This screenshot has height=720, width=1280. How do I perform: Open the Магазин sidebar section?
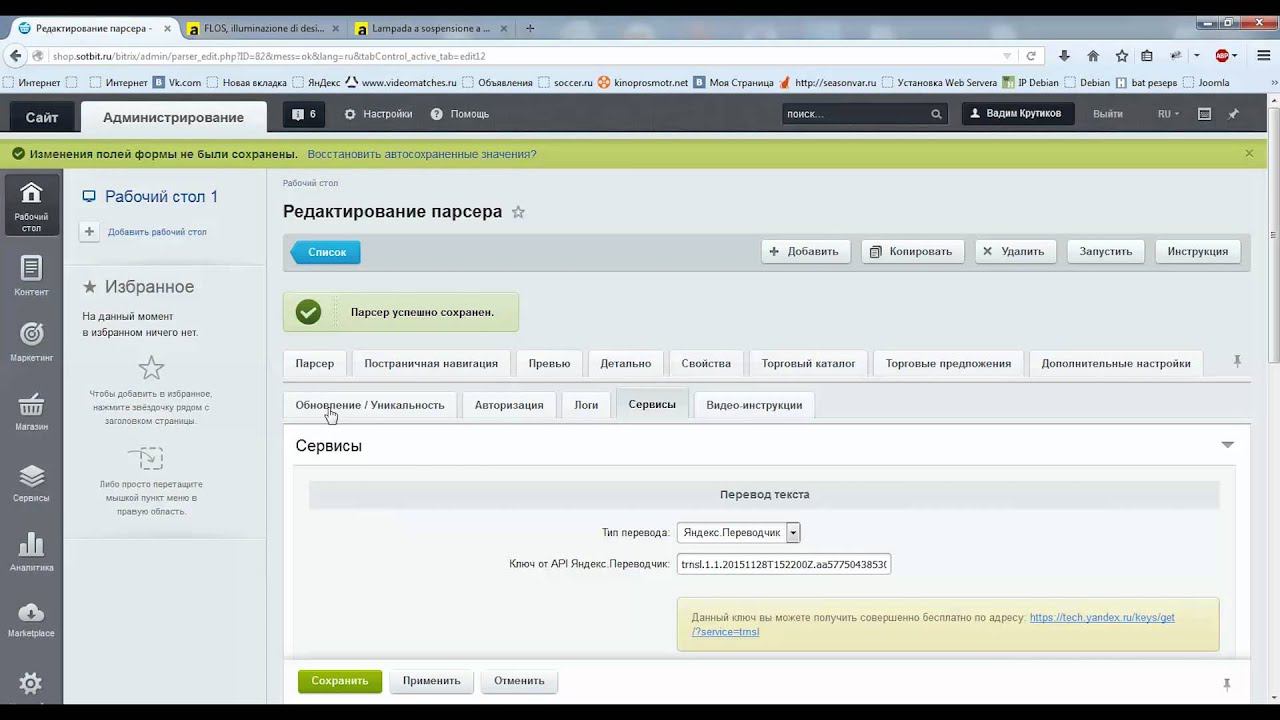tap(31, 411)
